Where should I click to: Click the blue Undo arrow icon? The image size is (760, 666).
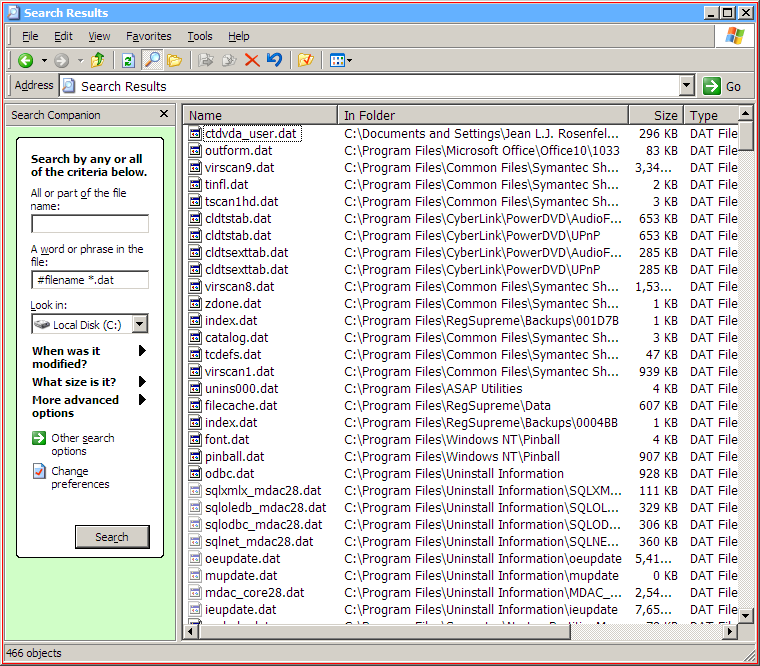coord(274,60)
